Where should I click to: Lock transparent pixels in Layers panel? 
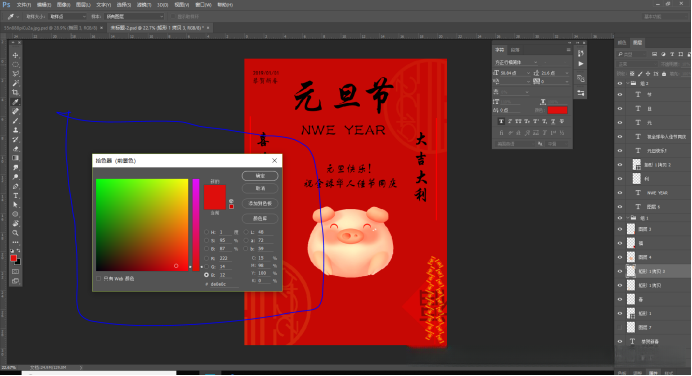coord(632,74)
